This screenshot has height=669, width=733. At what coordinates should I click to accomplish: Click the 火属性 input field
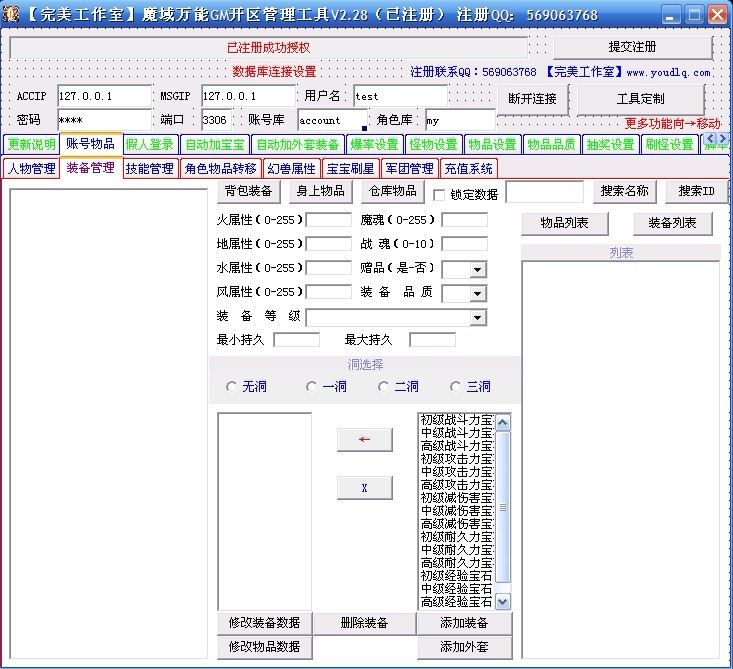pos(328,220)
